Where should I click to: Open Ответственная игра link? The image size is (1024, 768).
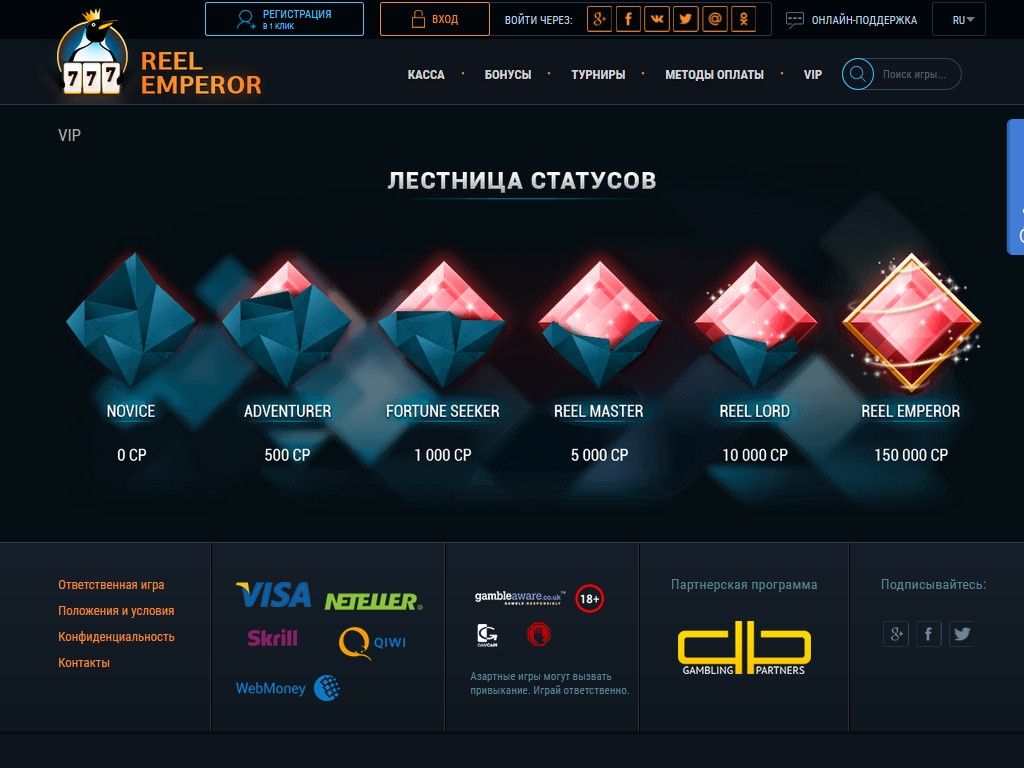point(111,584)
